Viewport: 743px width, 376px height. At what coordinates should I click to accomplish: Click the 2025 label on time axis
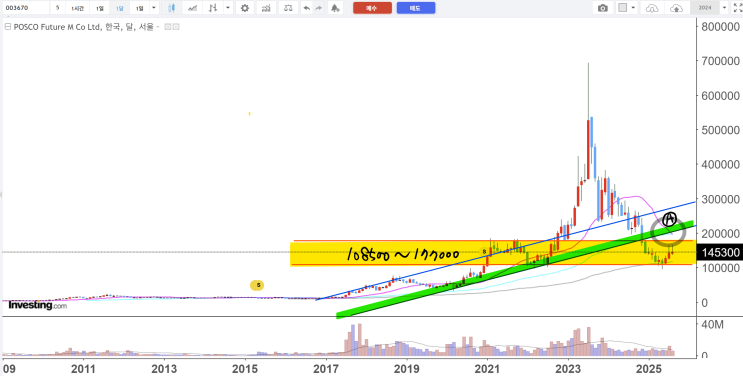(x=649, y=369)
